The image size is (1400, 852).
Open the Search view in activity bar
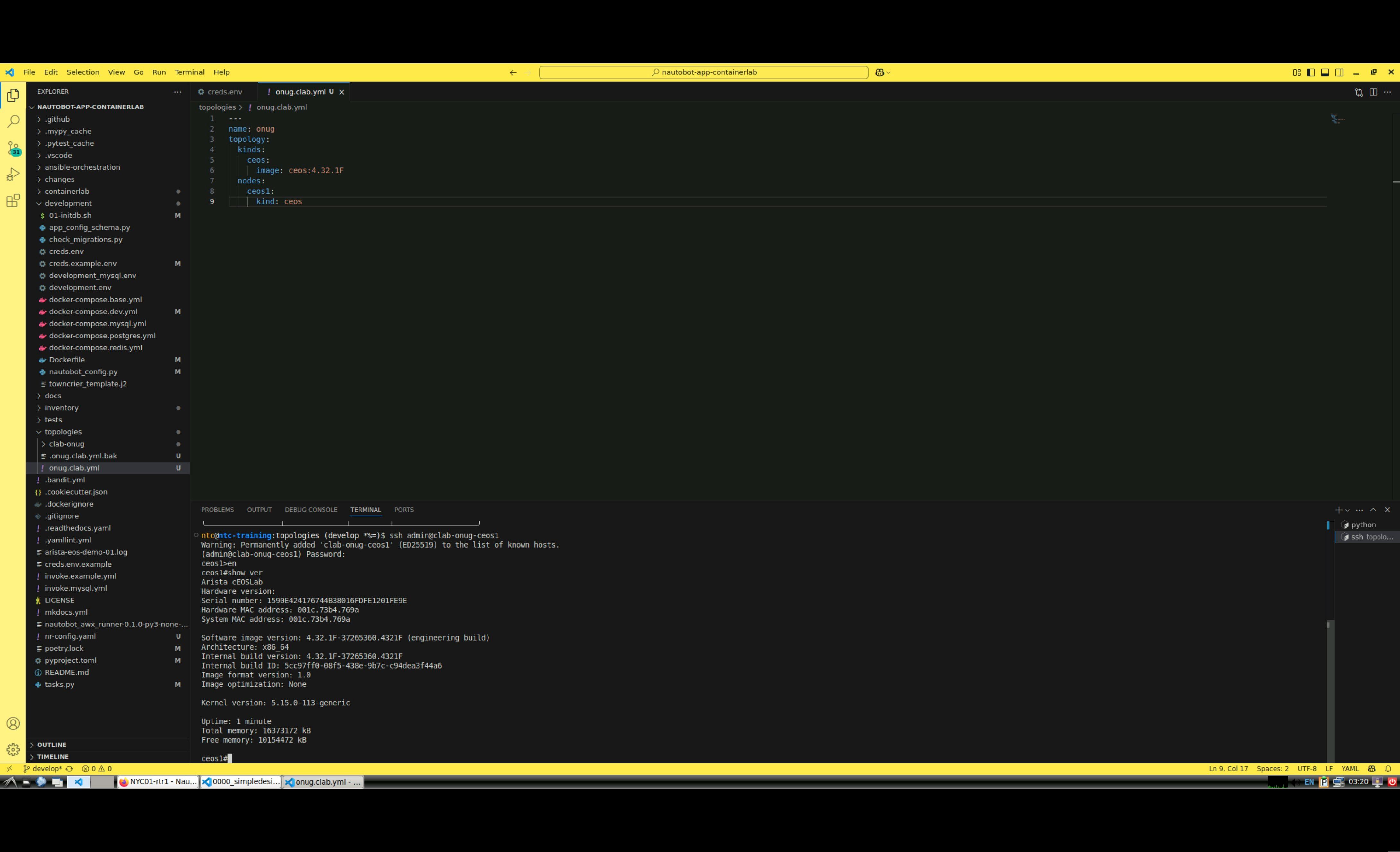click(x=13, y=122)
